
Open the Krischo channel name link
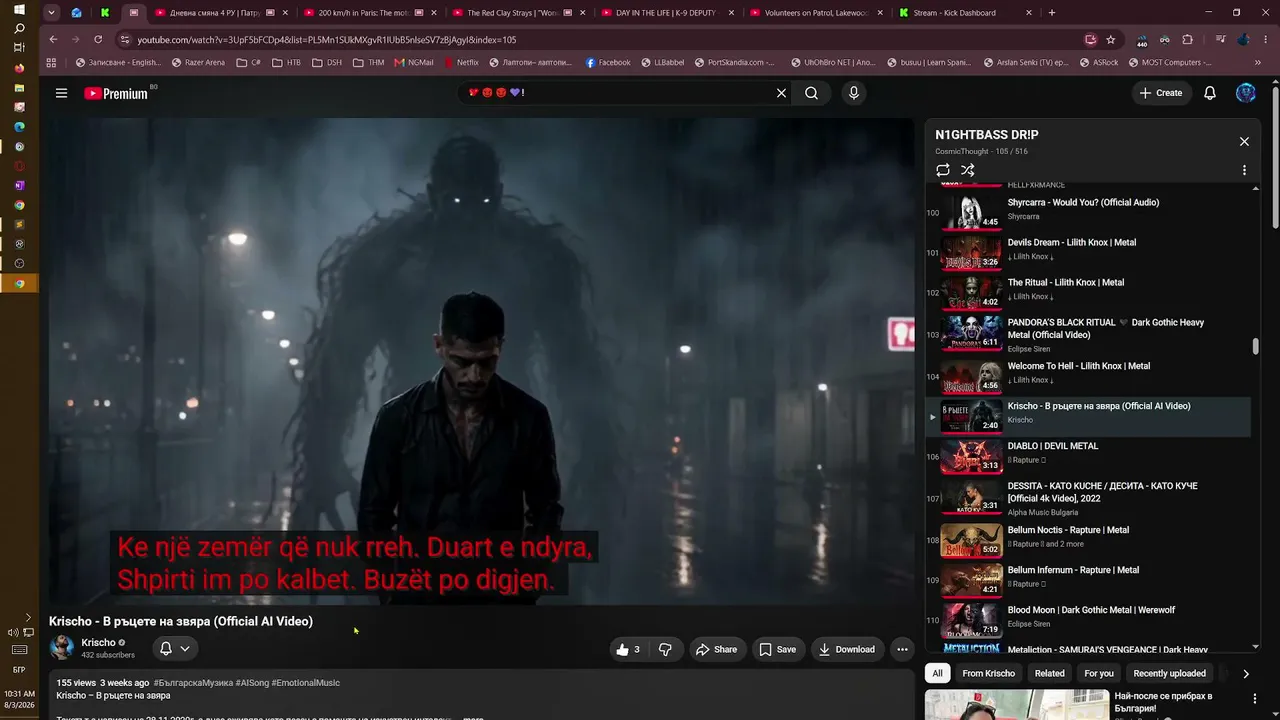pos(98,643)
